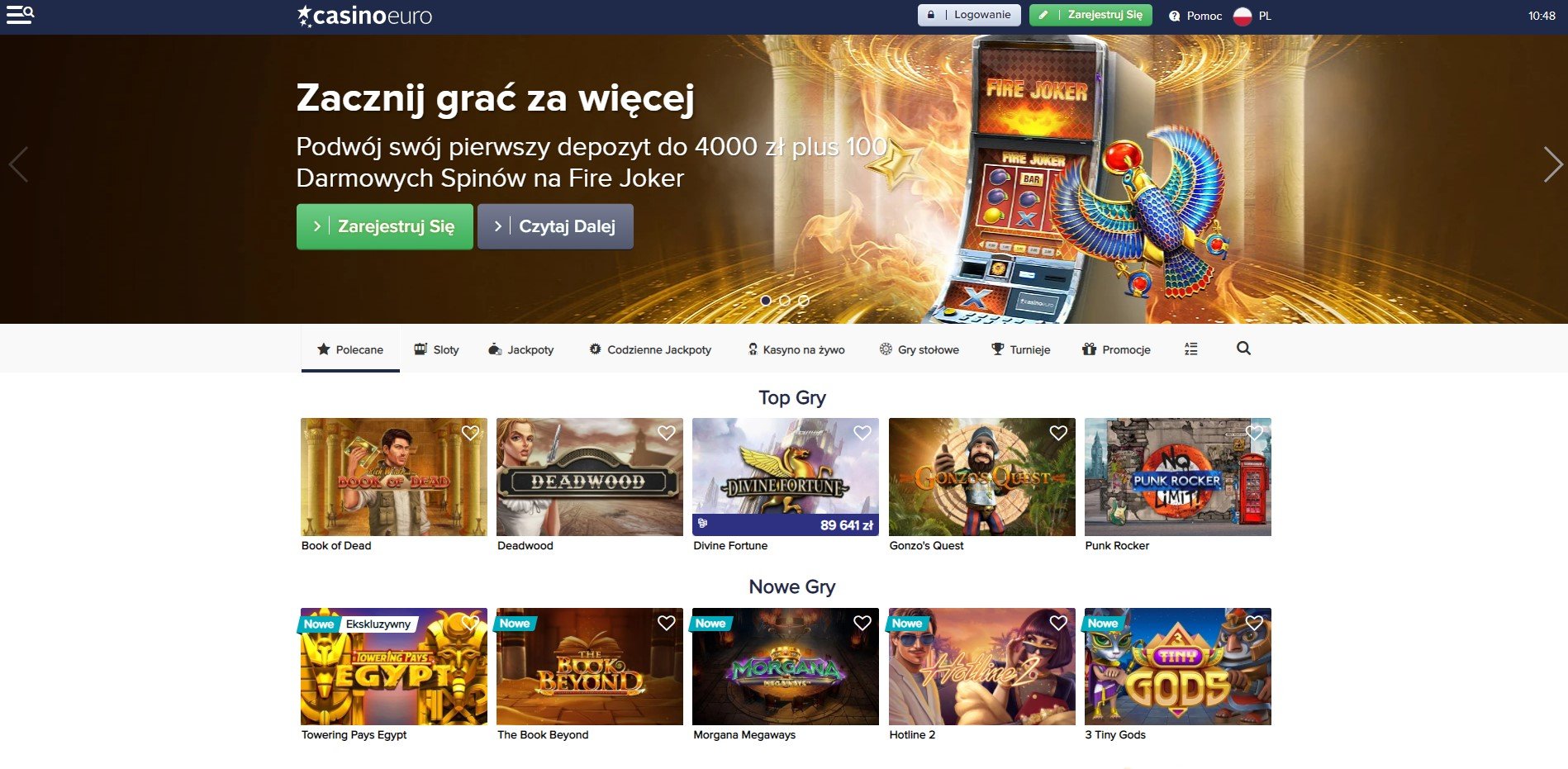Click the search magnifier in category bar
This screenshot has width=1568, height=769.
tap(1243, 349)
